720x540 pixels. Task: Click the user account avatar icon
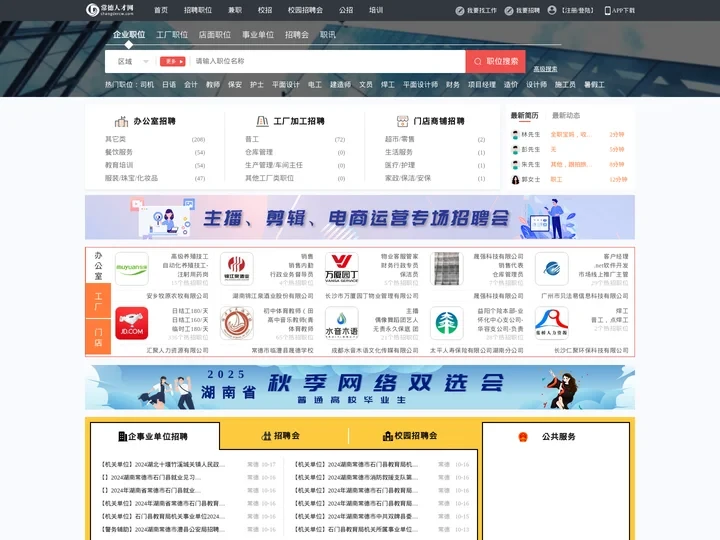click(552, 10)
